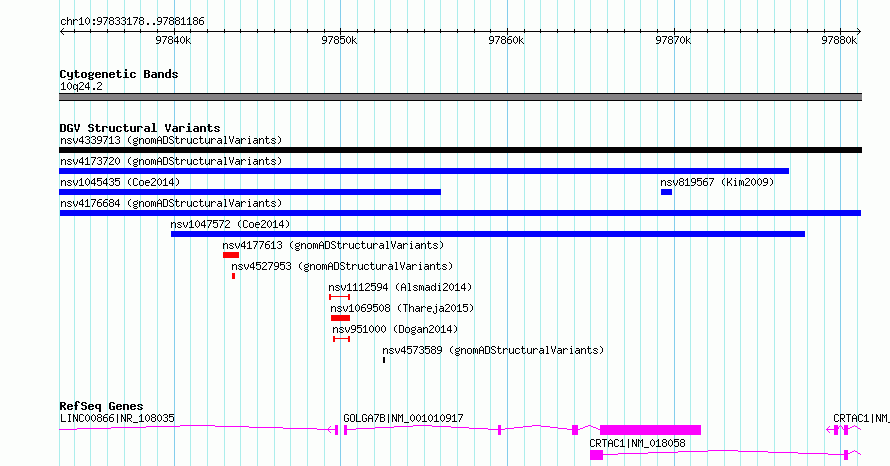890x466 pixels.
Task: Click the nsv4339713 black variant bar
Action: (460, 150)
